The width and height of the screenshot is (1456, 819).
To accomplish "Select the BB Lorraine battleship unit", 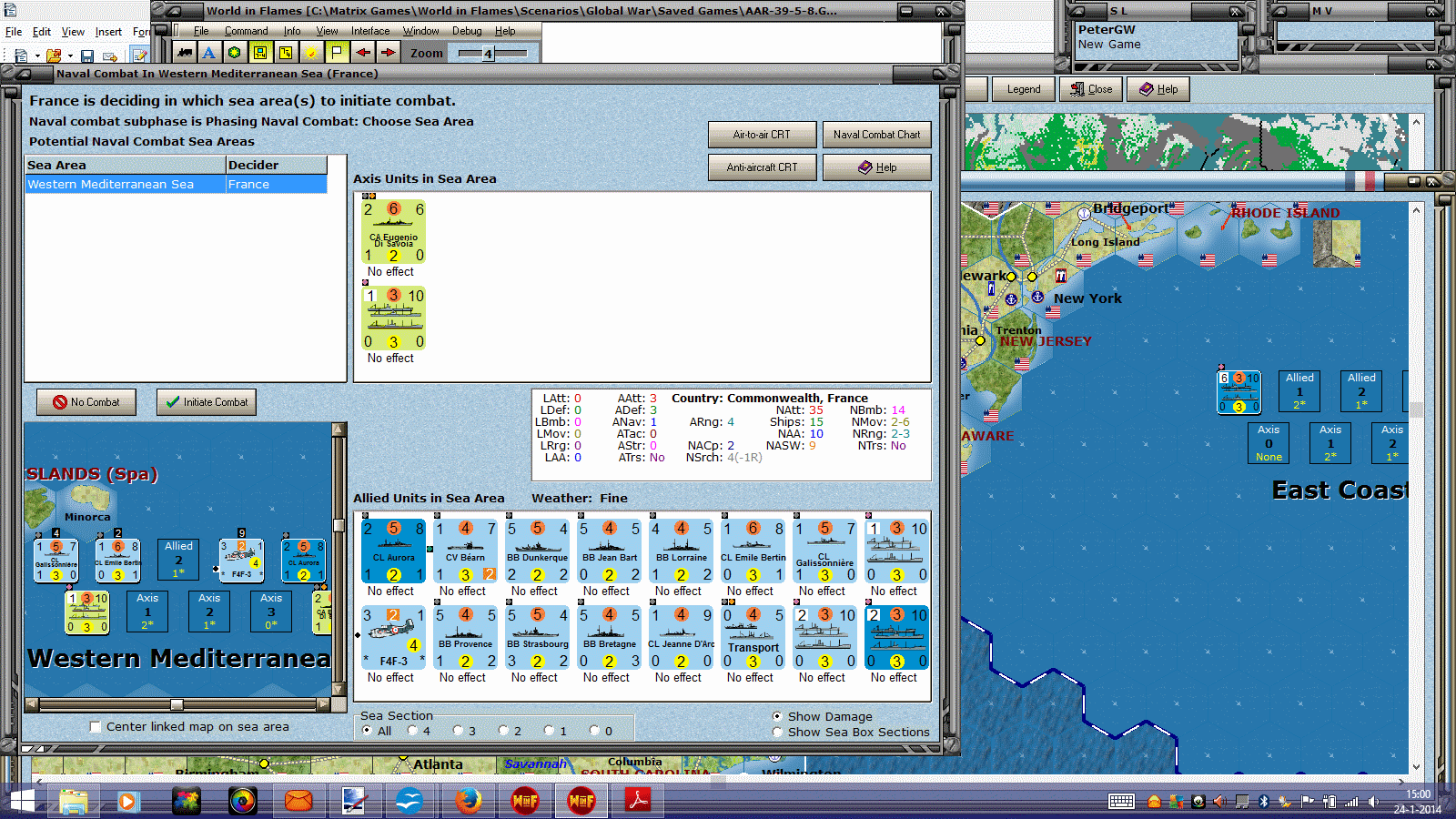I will point(682,551).
